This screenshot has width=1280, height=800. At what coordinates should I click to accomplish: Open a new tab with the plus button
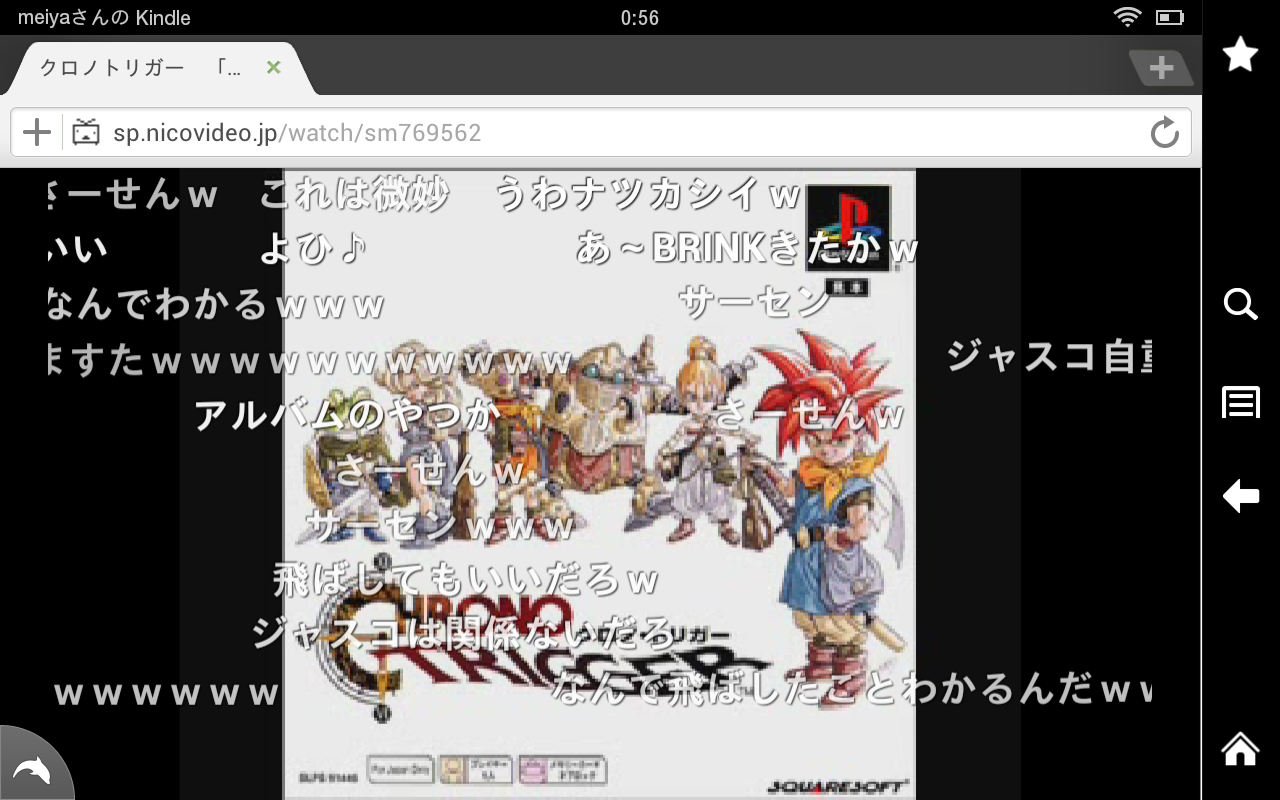tap(1161, 68)
